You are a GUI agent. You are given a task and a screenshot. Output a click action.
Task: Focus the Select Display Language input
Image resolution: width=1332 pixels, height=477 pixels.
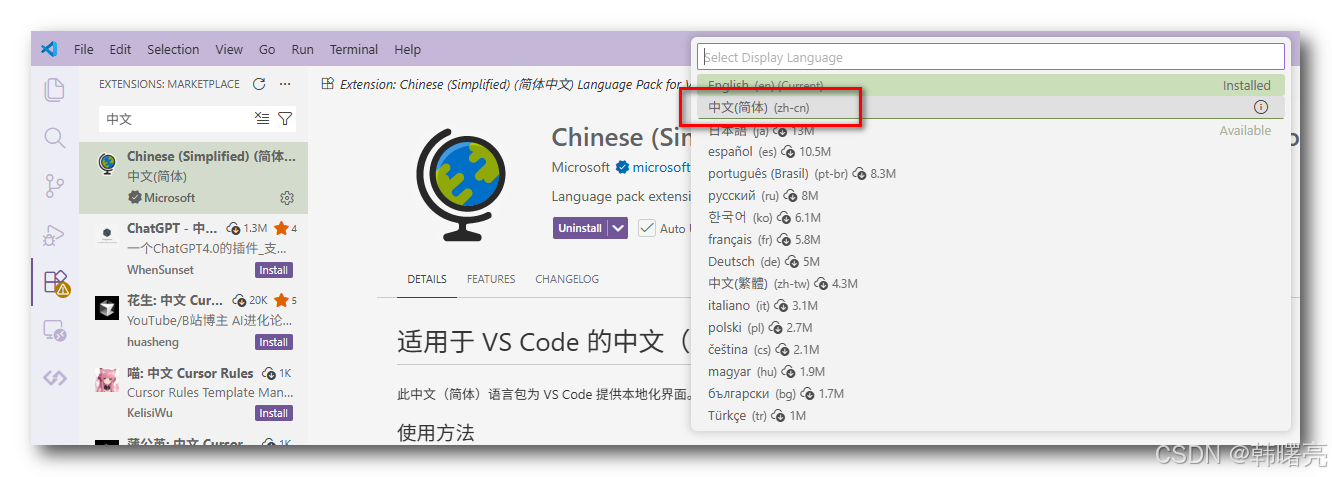point(990,57)
